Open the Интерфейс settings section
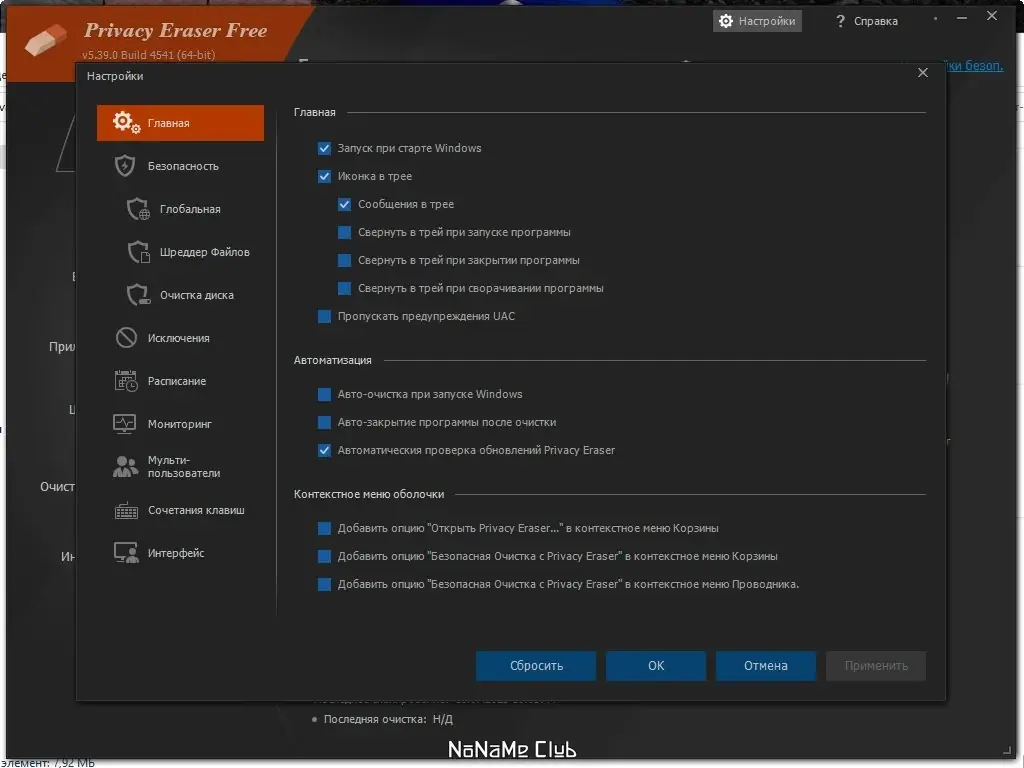1024x768 pixels. tap(180, 552)
